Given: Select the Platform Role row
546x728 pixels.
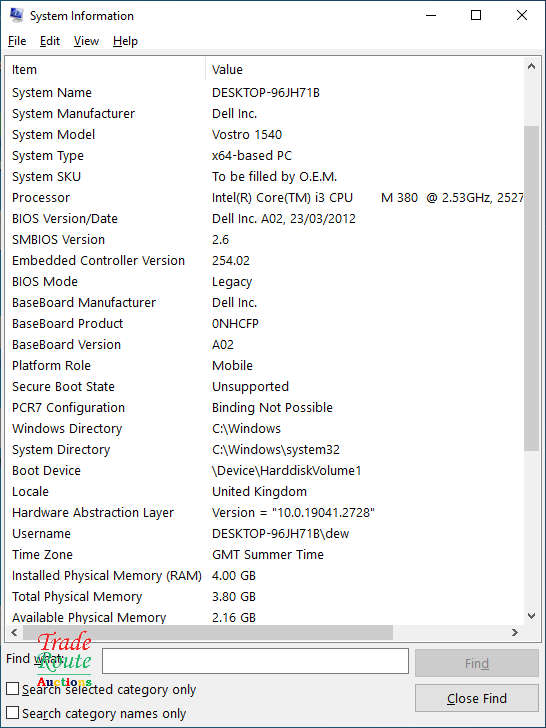Looking at the screenshot, I should [x=265, y=365].
